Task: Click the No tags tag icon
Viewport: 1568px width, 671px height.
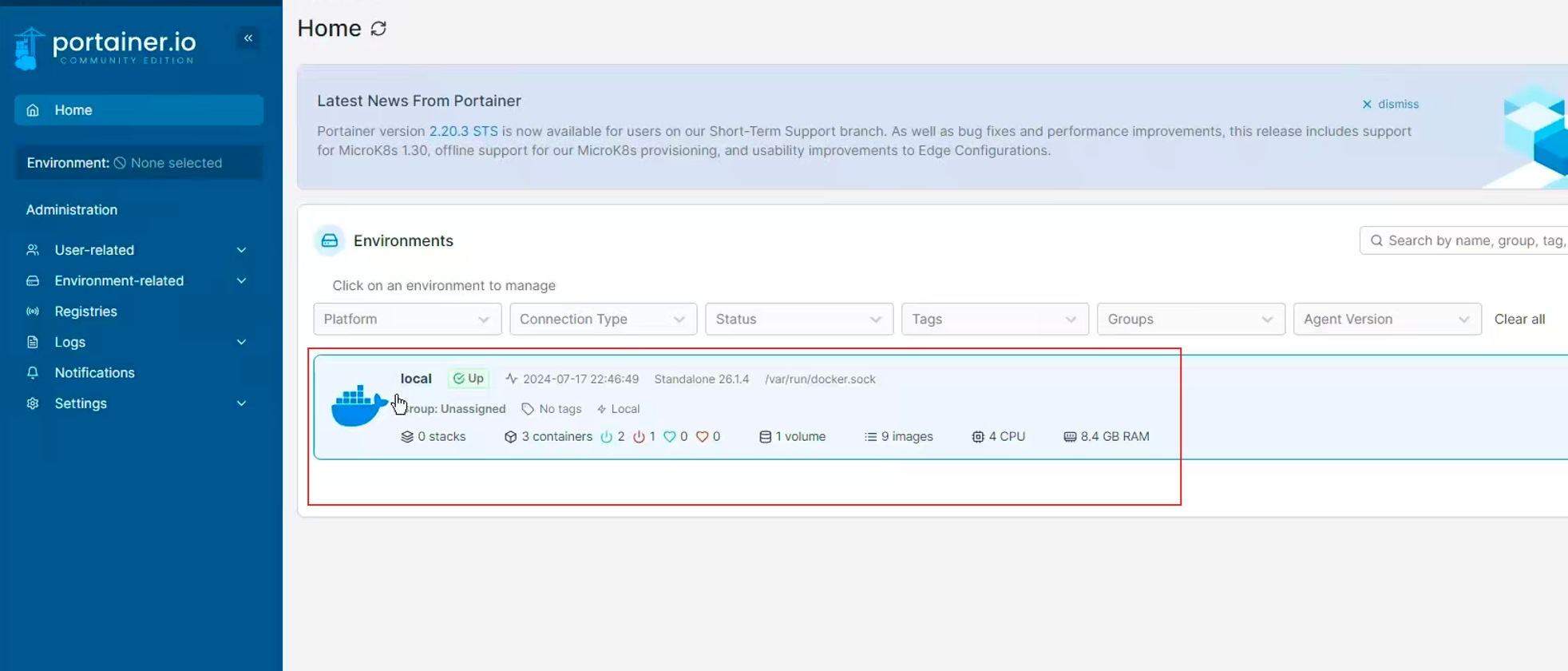Action: (528, 409)
